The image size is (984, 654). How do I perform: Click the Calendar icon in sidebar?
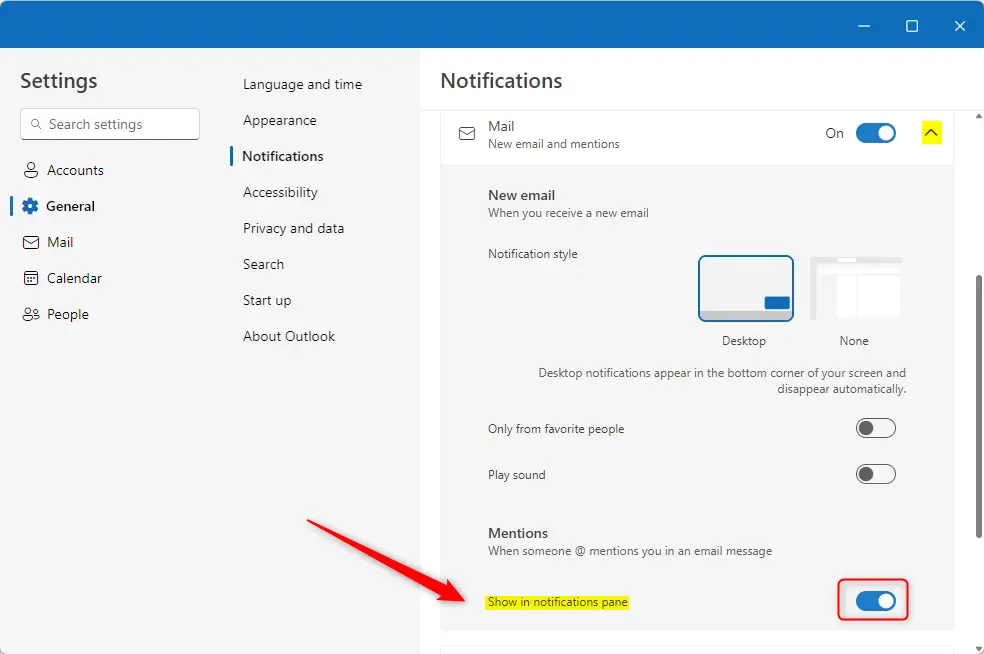coord(31,278)
